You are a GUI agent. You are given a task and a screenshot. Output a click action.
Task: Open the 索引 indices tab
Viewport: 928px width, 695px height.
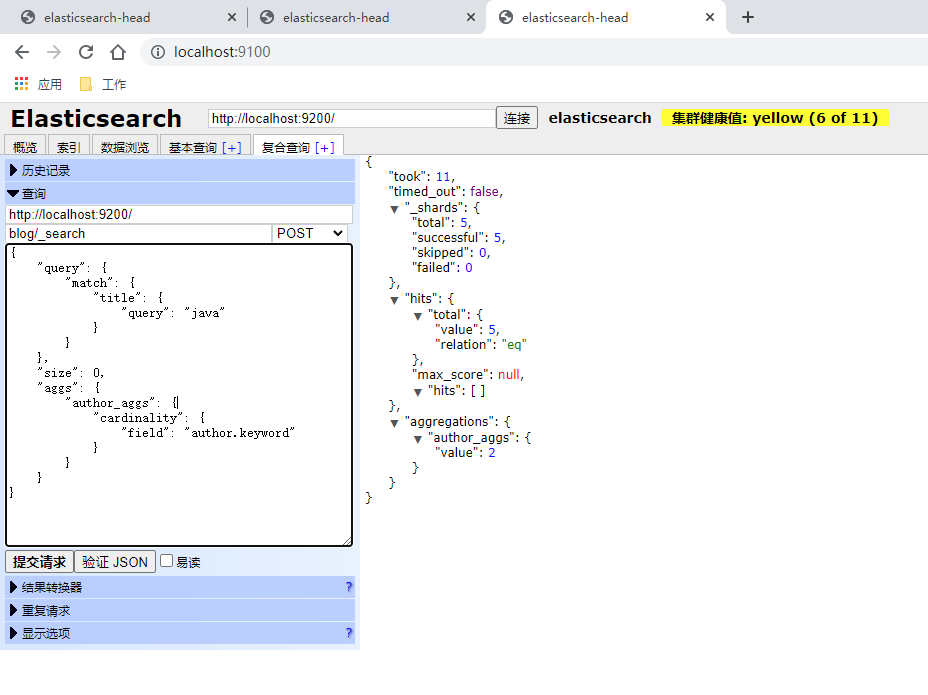68,147
